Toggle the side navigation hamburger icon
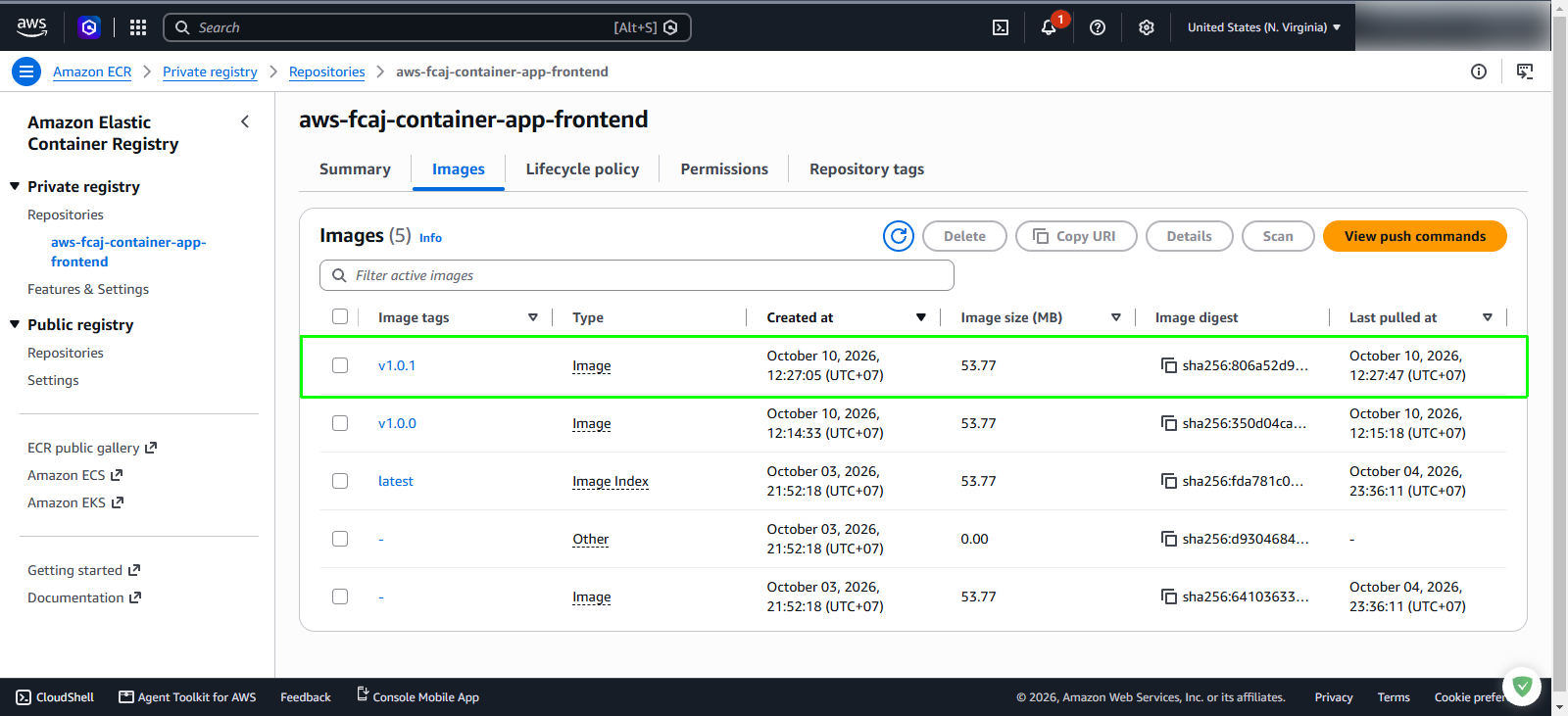1568x716 pixels. coord(26,72)
